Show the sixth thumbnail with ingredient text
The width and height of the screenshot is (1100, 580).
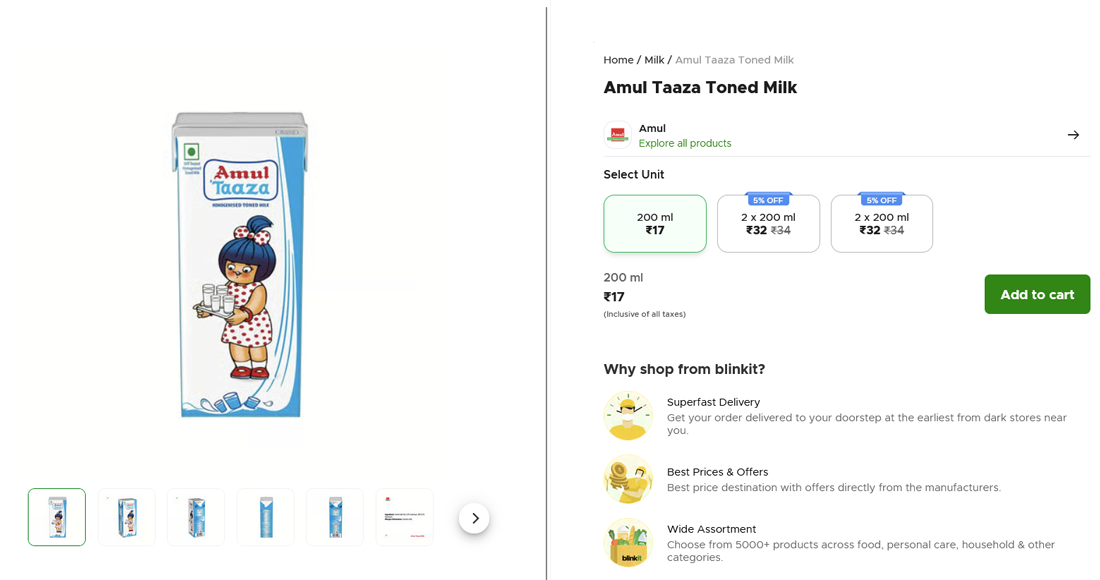[404, 517]
